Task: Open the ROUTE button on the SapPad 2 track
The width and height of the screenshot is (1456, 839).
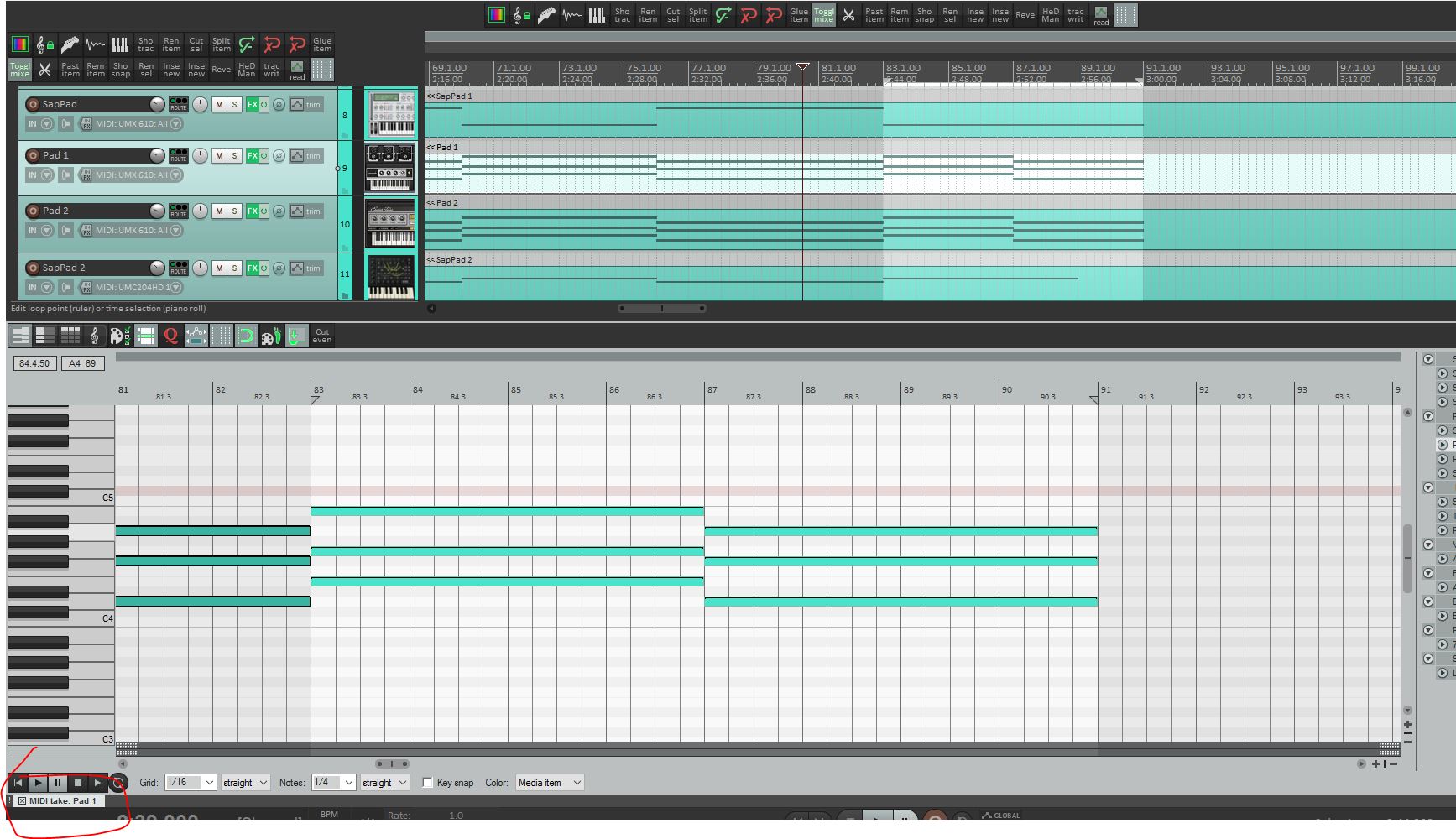Action: tap(179, 268)
